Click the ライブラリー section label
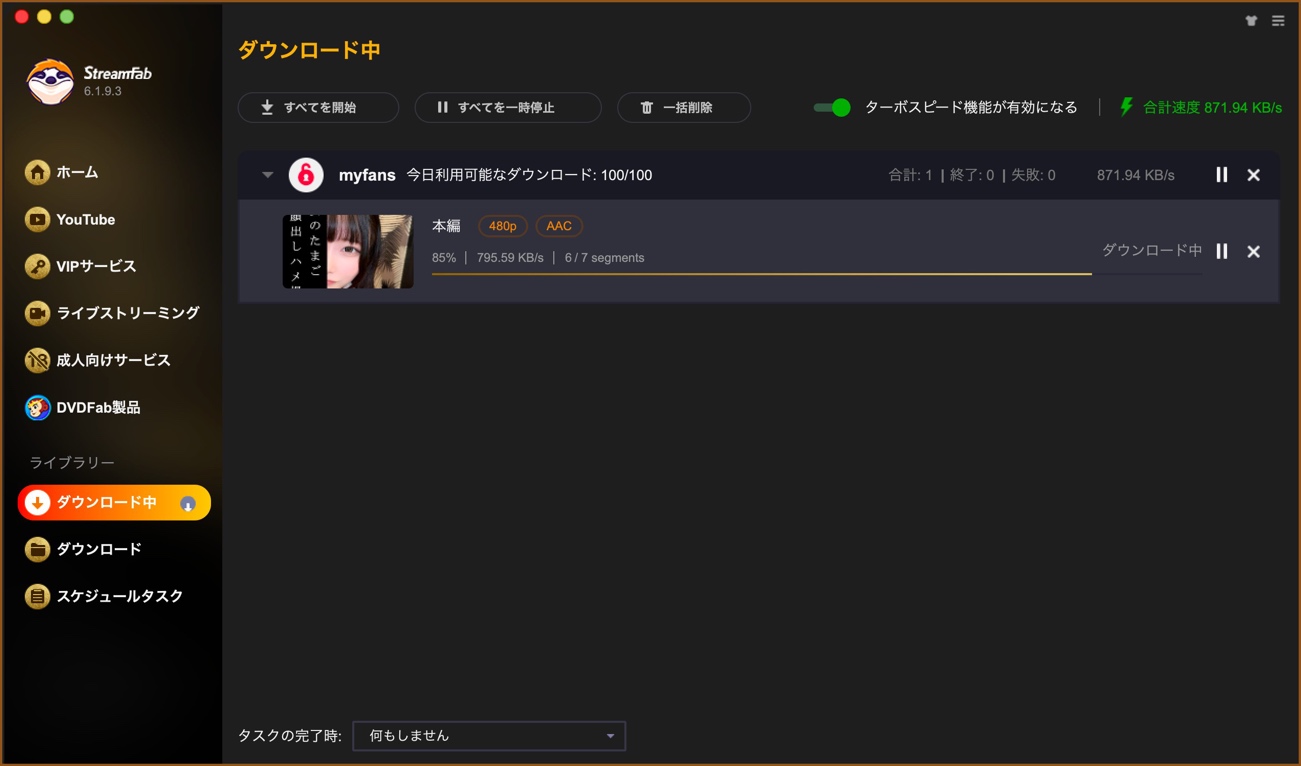 [x=72, y=463]
